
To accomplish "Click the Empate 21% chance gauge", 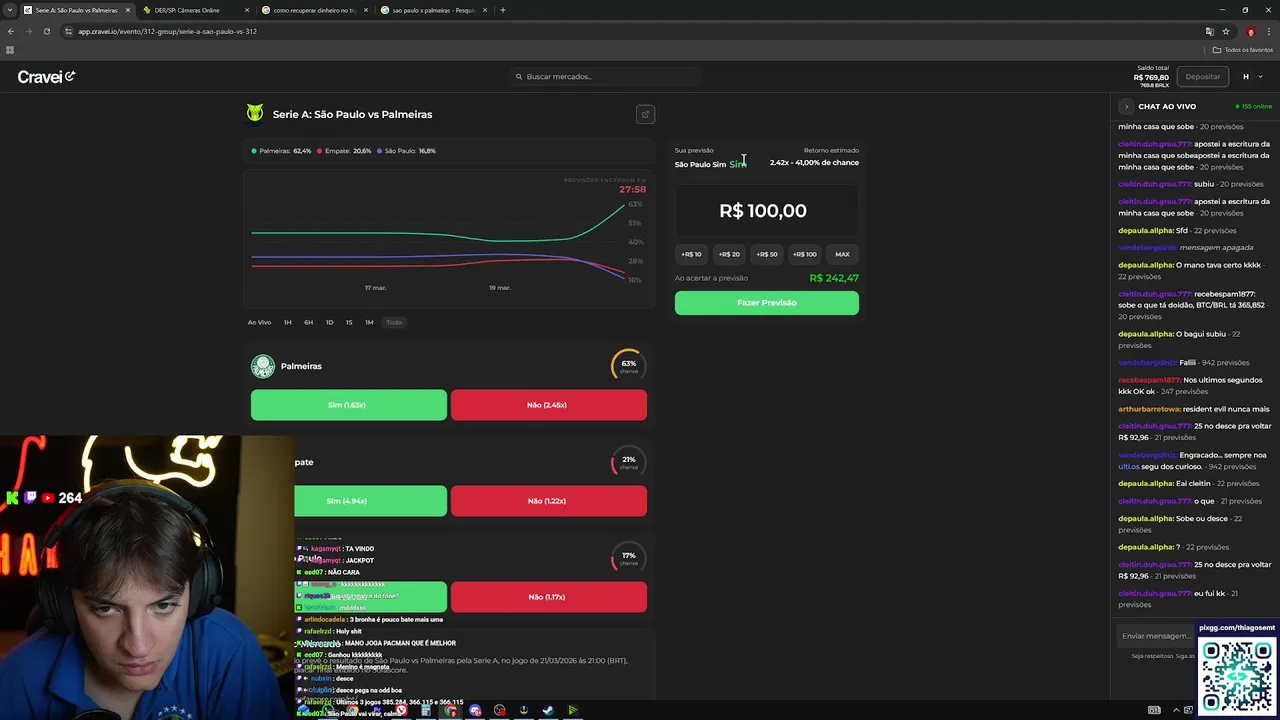I will (x=628, y=462).
